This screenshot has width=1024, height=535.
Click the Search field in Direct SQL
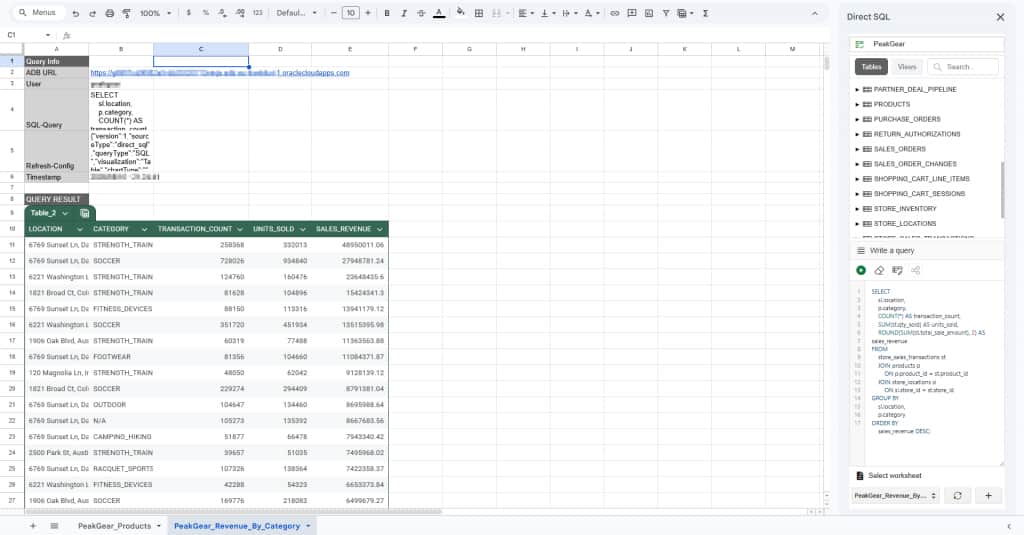pyautogui.click(x=963, y=67)
